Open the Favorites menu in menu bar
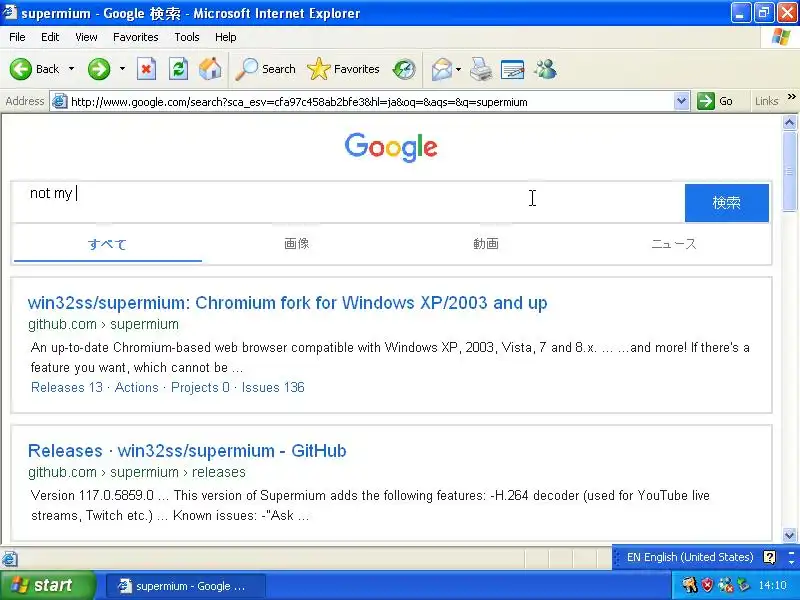Image resolution: width=800 pixels, height=600 pixels. tap(136, 37)
